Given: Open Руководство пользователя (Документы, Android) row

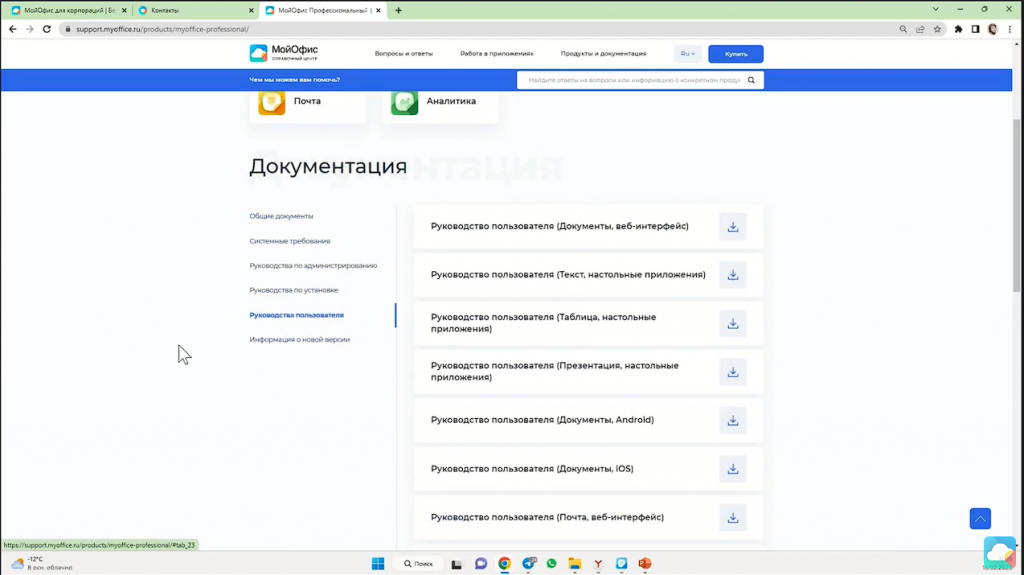Looking at the screenshot, I should (588, 420).
